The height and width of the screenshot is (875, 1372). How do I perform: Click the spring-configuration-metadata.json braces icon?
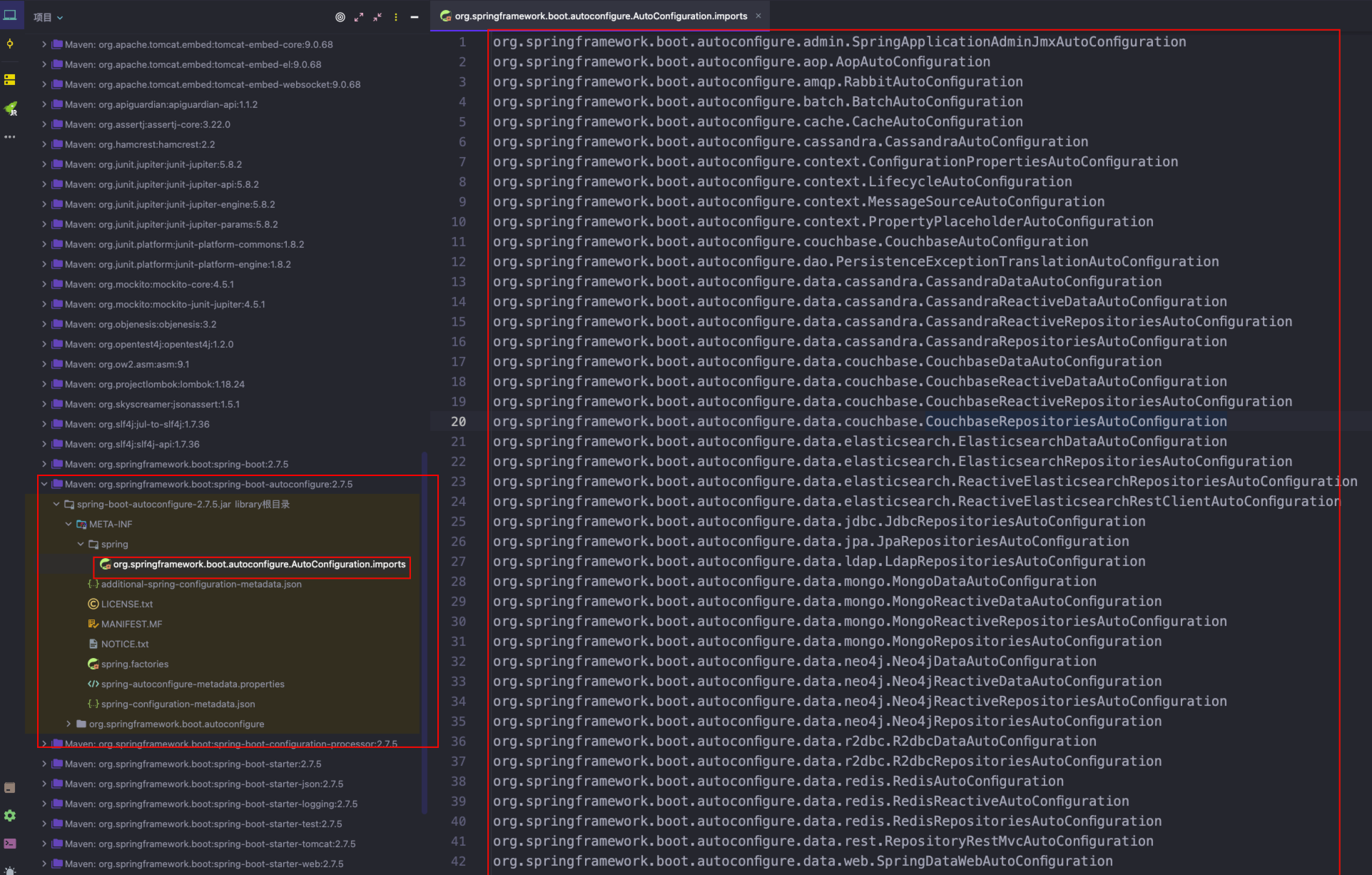click(x=93, y=704)
